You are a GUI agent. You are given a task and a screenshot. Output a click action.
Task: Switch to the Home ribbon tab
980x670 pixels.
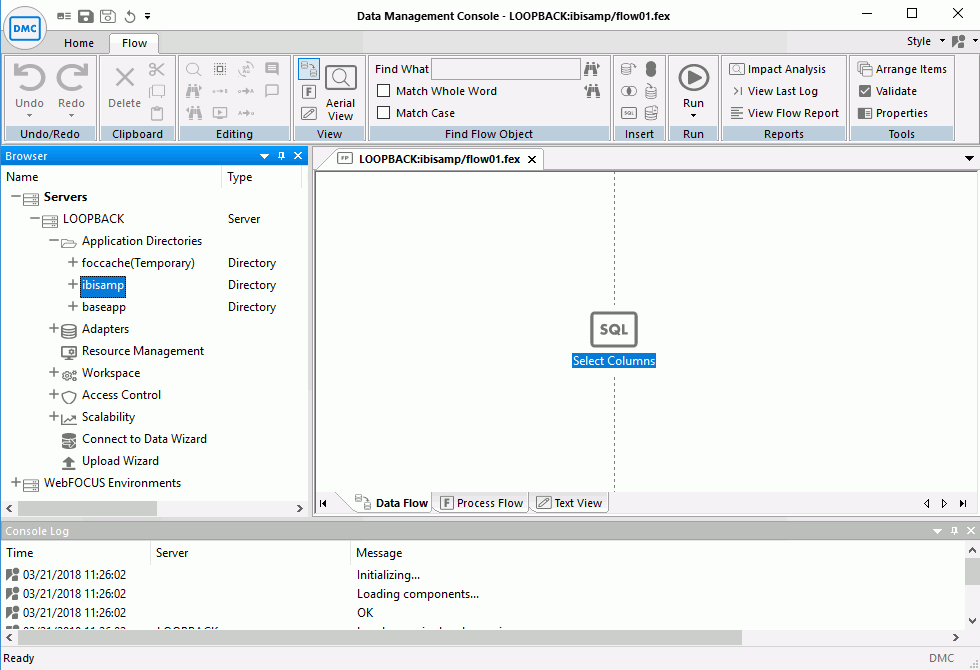point(79,43)
